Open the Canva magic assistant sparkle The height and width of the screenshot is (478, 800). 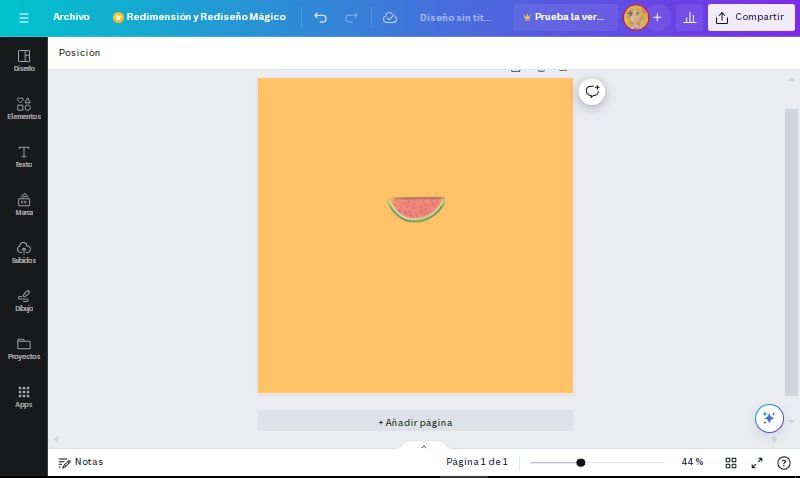point(769,418)
